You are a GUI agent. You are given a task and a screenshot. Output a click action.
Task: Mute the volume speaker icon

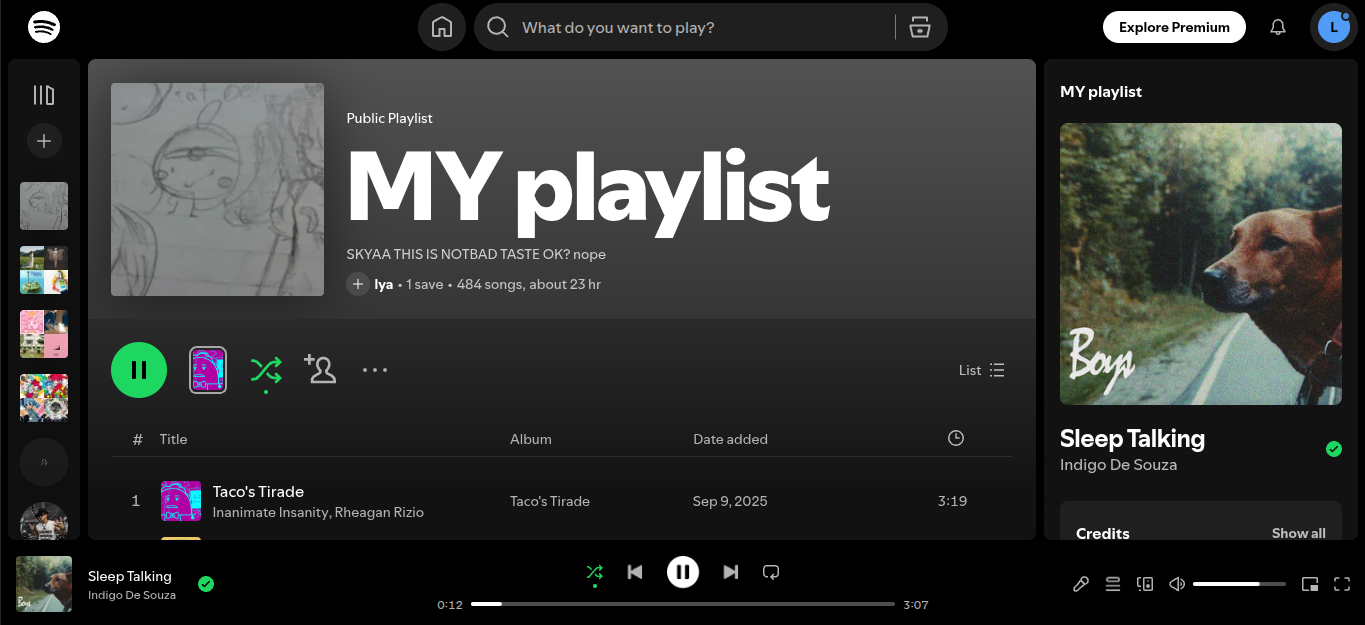pyautogui.click(x=1177, y=584)
